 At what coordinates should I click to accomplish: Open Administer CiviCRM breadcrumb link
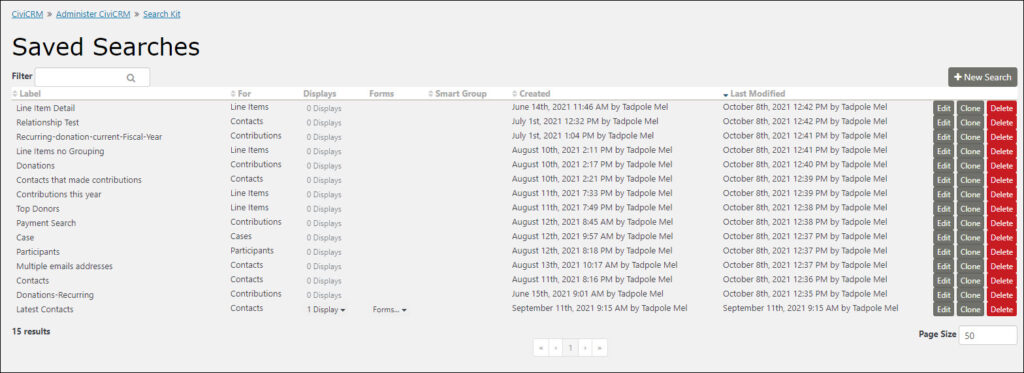click(93, 14)
